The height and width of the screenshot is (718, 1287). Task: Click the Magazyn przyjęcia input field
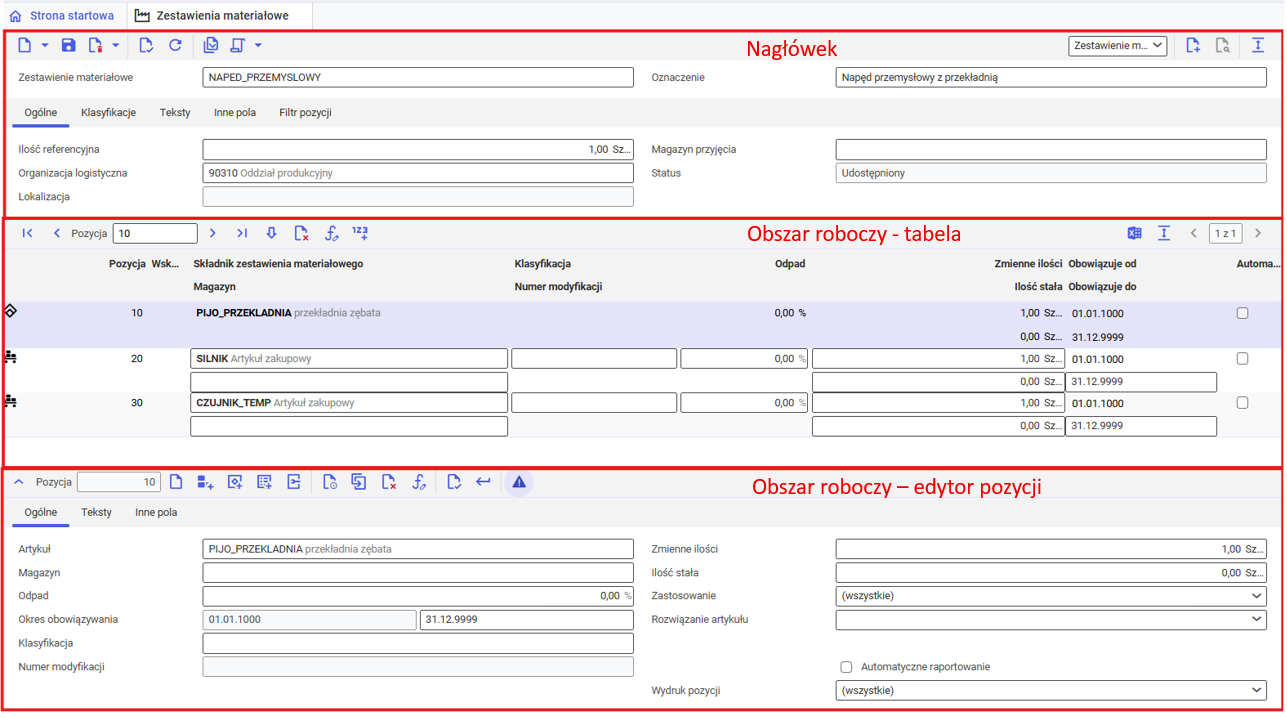click(x=1050, y=150)
